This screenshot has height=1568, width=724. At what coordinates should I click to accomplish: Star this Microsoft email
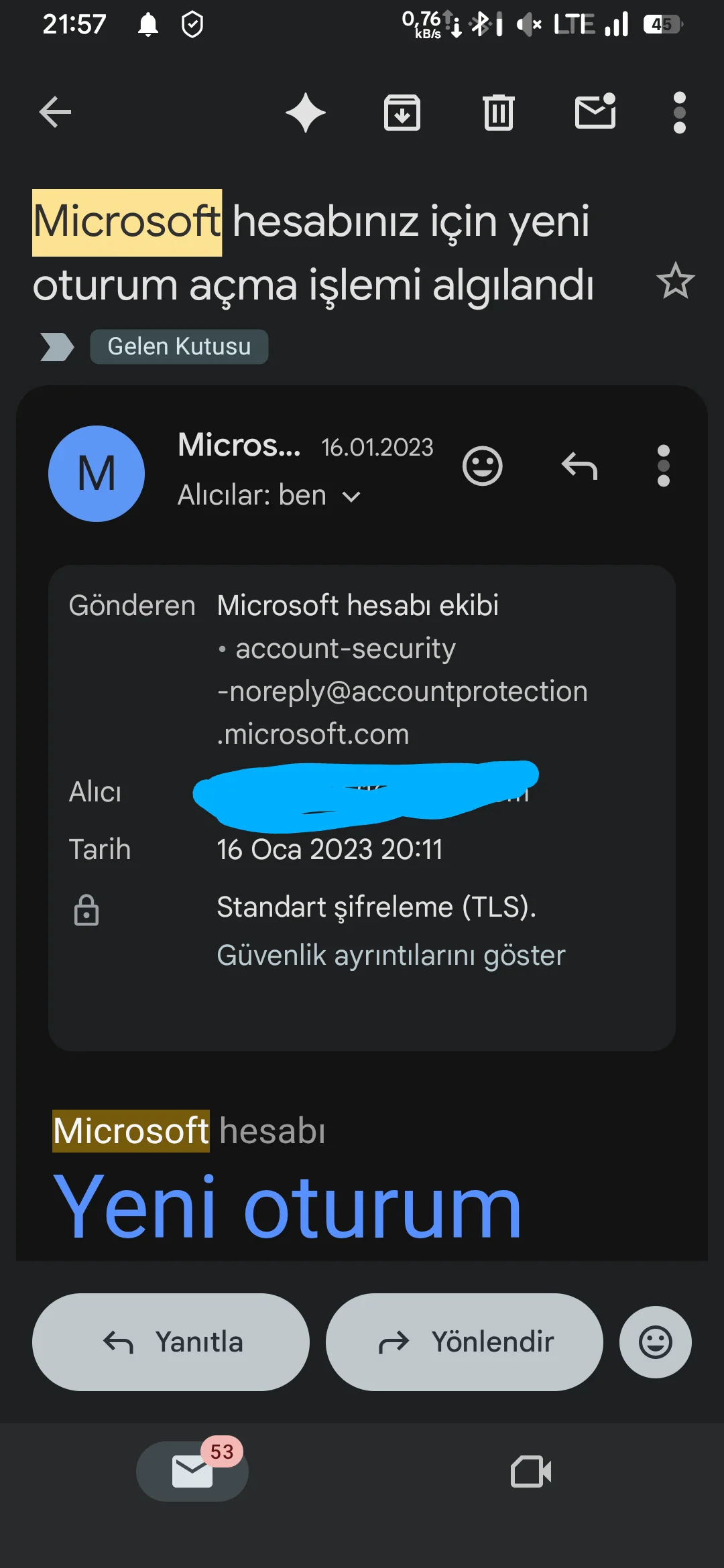click(675, 281)
